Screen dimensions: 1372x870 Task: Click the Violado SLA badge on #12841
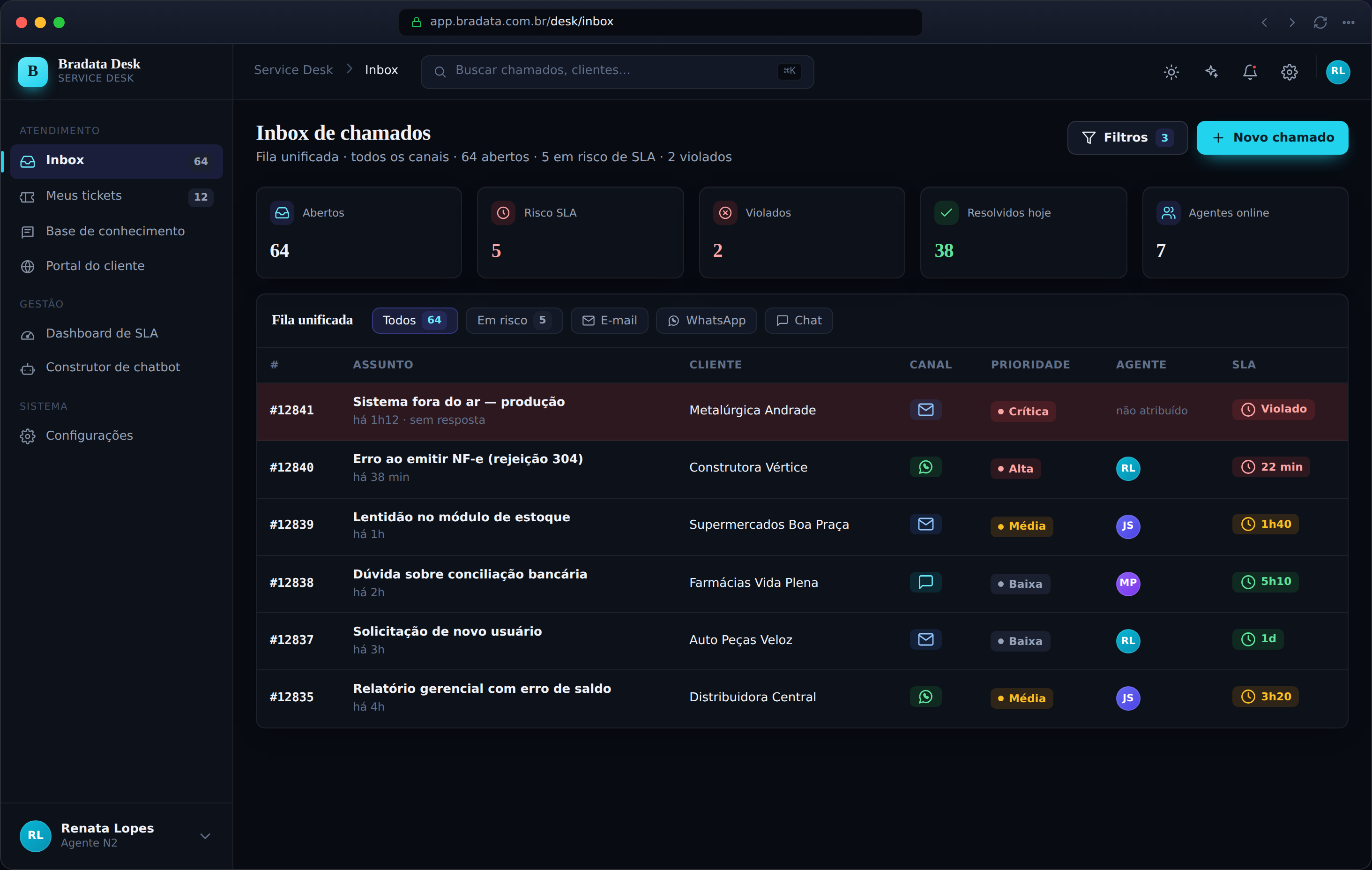point(1273,409)
